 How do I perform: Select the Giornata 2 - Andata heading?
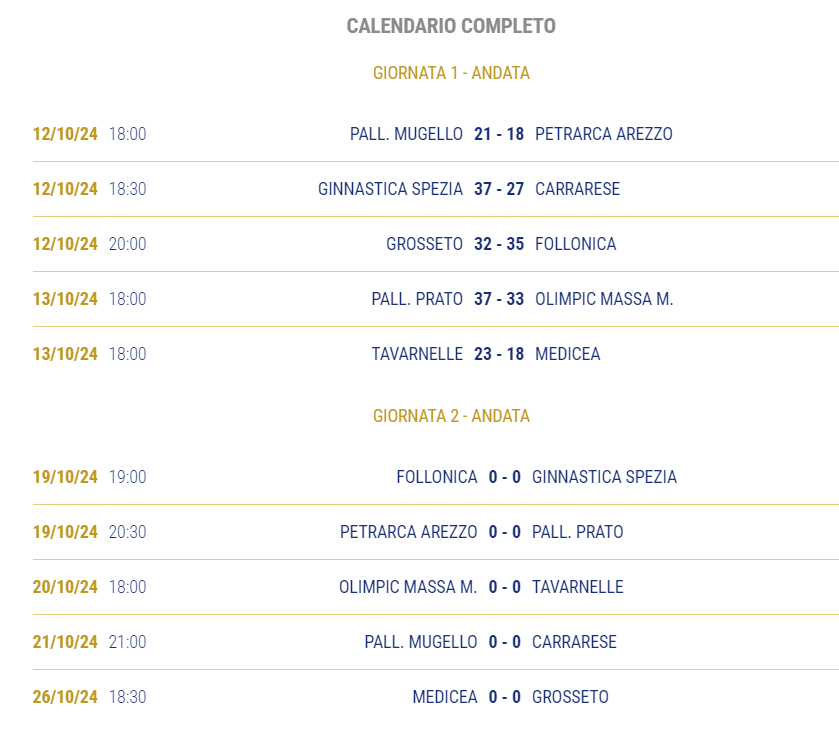click(x=451, y=416)
